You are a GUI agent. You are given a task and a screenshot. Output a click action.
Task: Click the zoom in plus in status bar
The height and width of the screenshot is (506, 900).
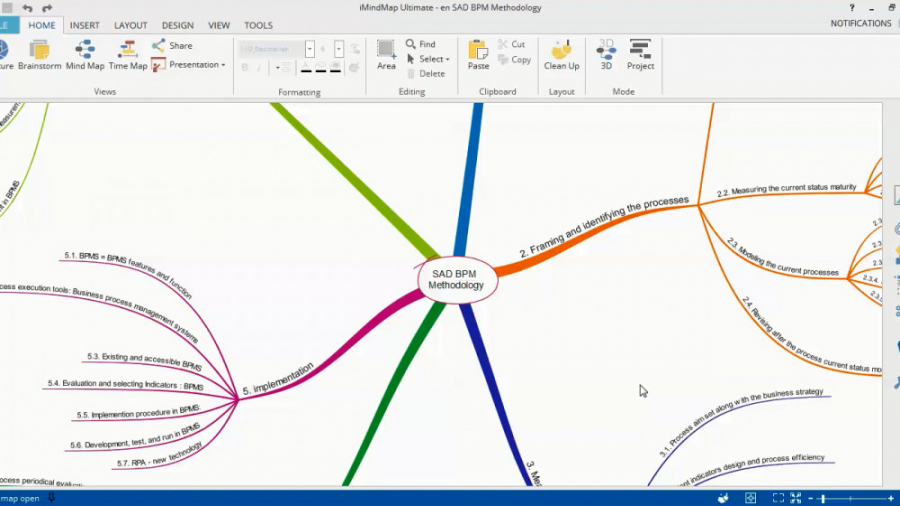[x=891, y=499]
